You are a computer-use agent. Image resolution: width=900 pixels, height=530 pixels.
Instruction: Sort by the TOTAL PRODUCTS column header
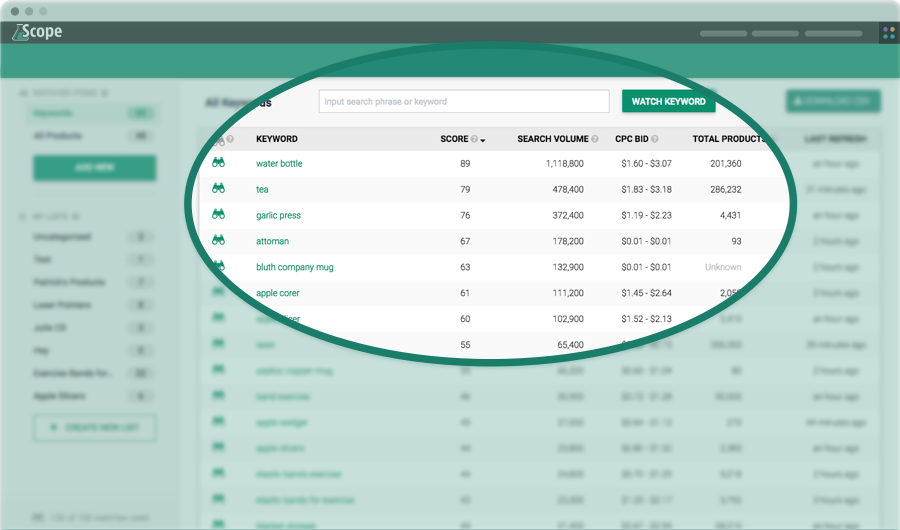click(x=729, y=139)
